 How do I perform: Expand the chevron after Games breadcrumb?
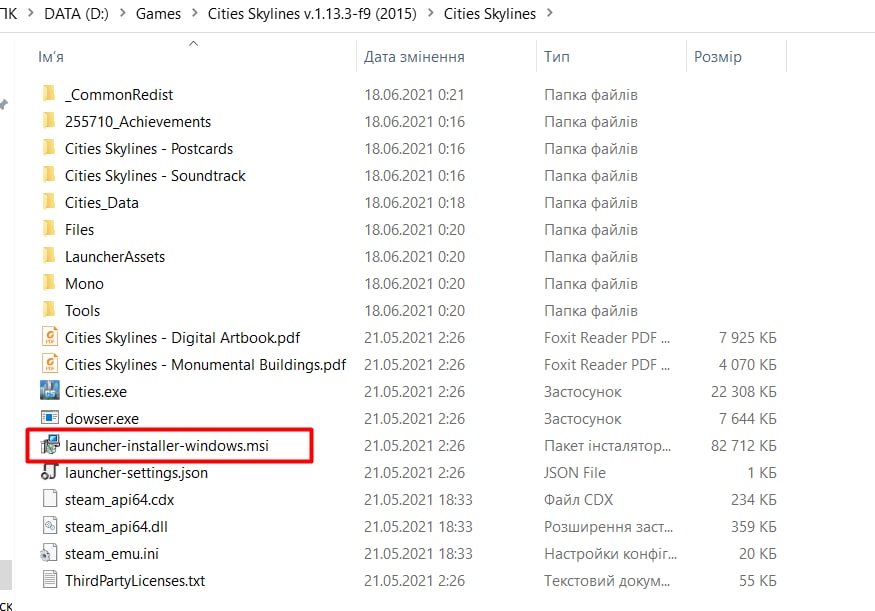(195, 13)
